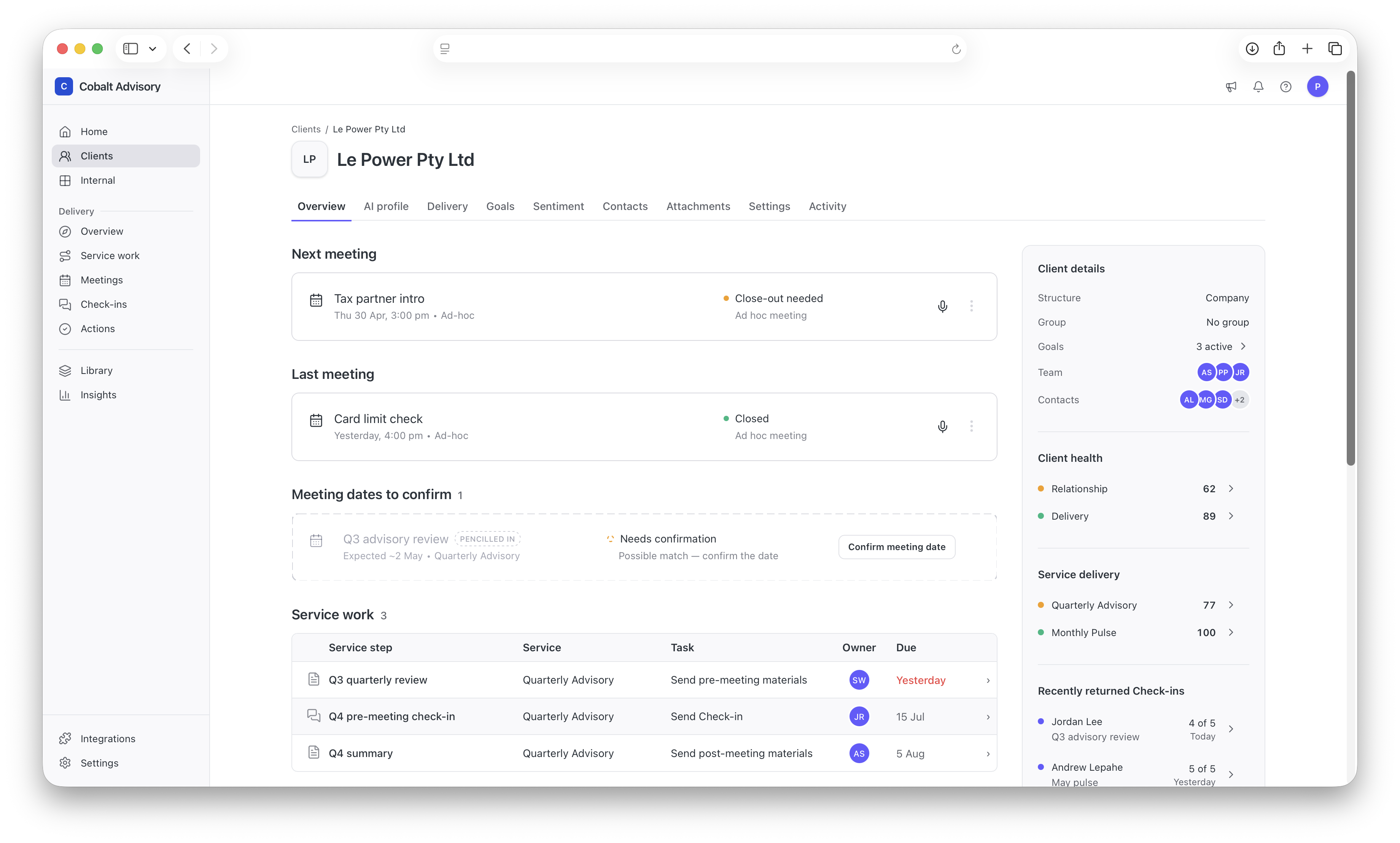The height and width of the screenshot is (843, 1400).
Task: Click the AL contact avatar
Action: click(1188, 400)
